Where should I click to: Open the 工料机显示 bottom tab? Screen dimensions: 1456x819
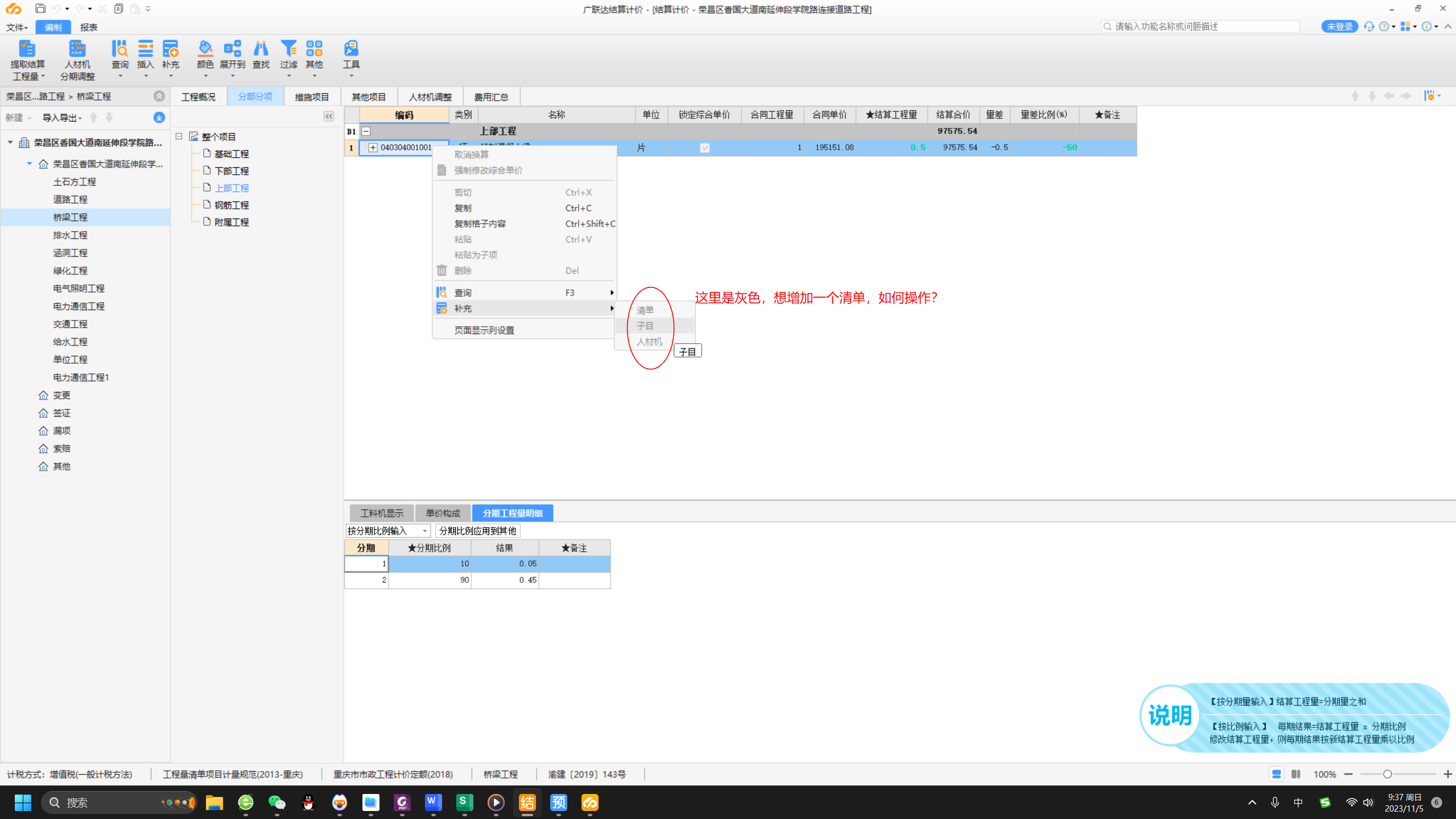pyautogui.click(x=382, y=513)
